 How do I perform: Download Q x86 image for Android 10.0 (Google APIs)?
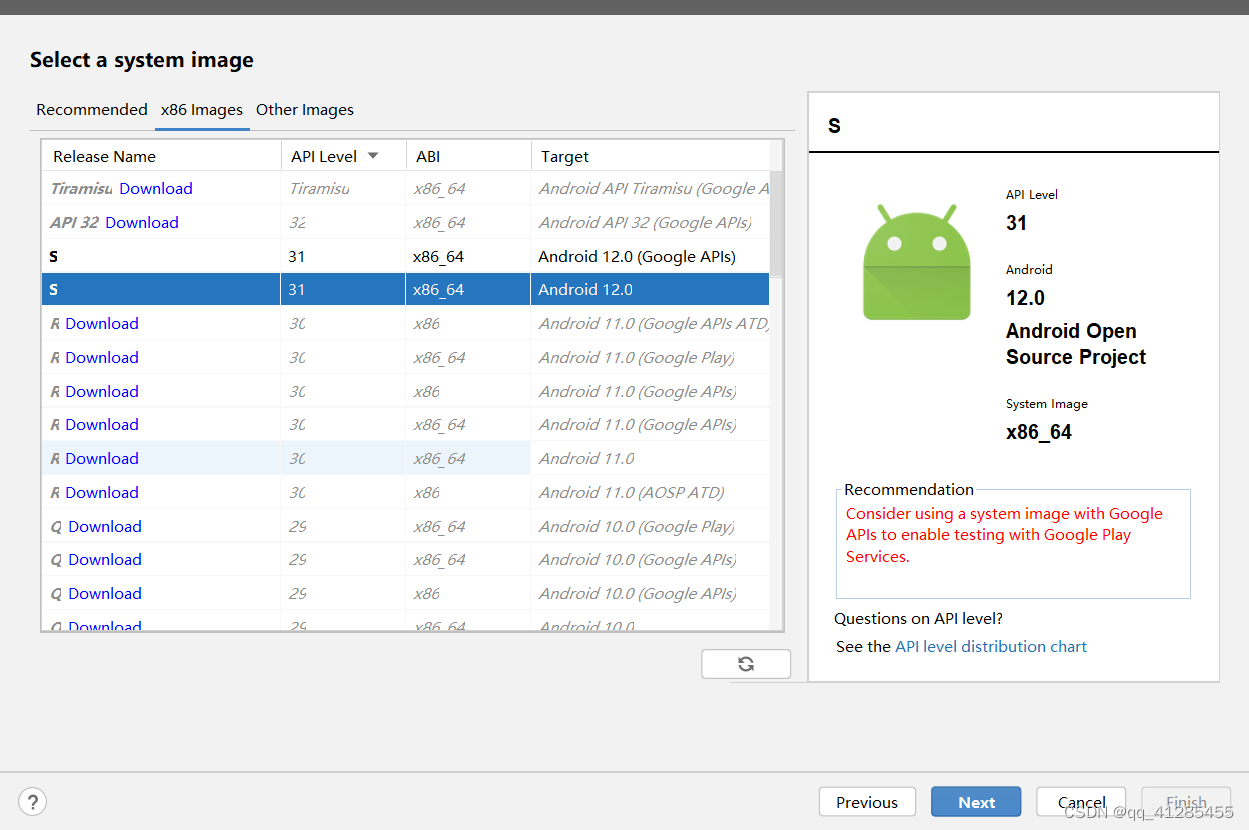[105, 594]
